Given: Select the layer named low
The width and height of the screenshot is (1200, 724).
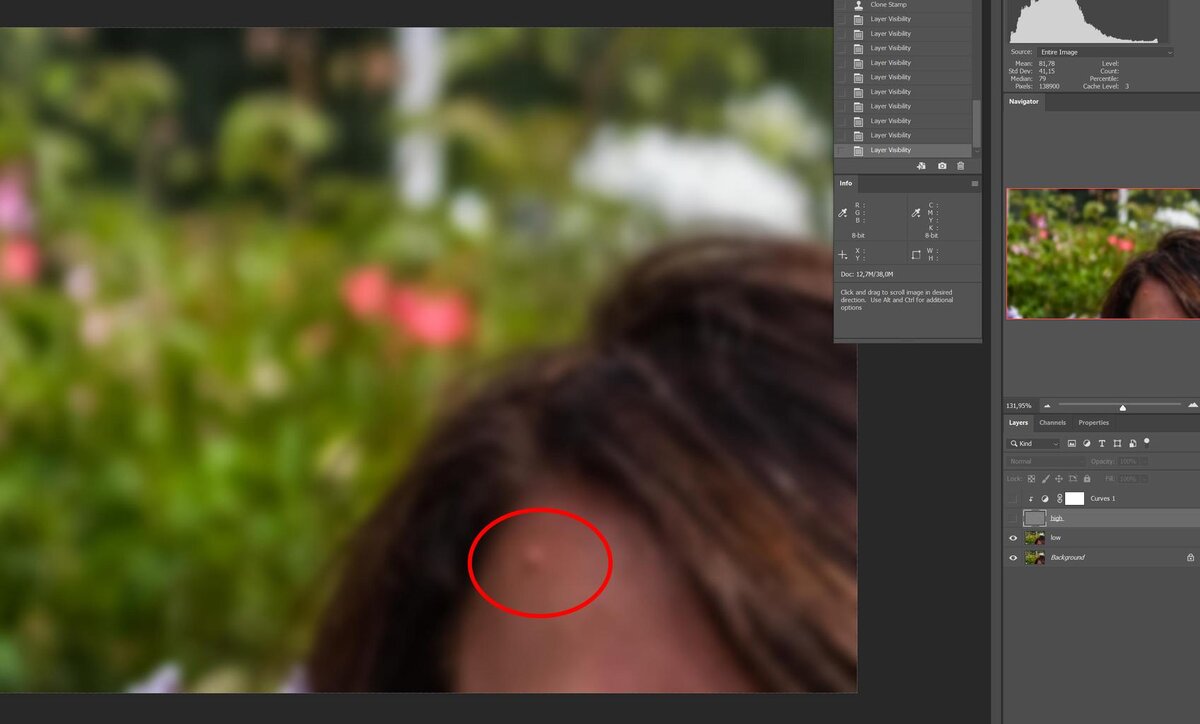Looking at the screenshot, I should pyautogui.click(x=1055, y=538).
